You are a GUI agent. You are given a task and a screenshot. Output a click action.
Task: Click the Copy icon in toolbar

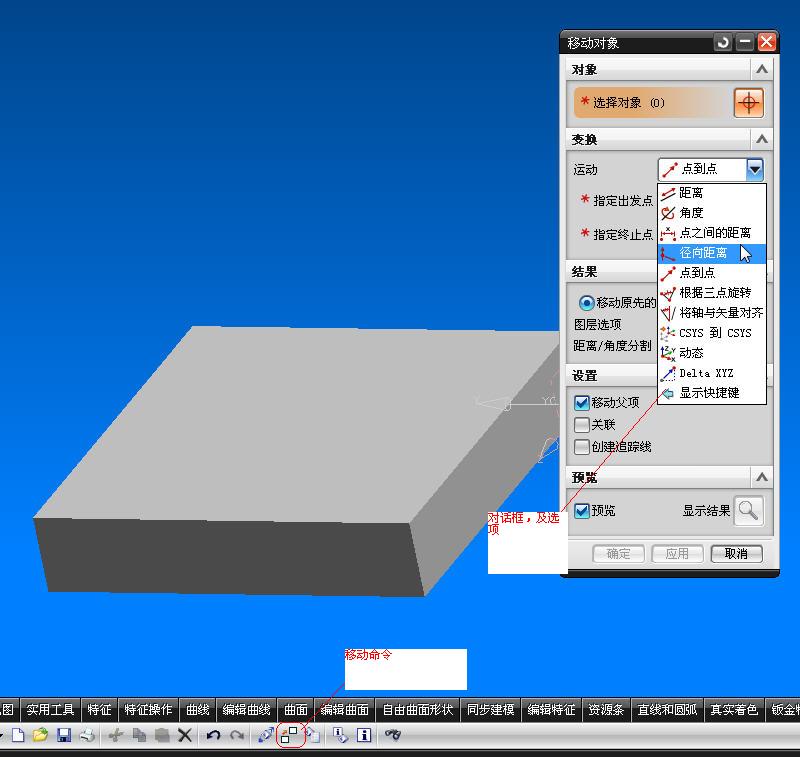[139, 735]
